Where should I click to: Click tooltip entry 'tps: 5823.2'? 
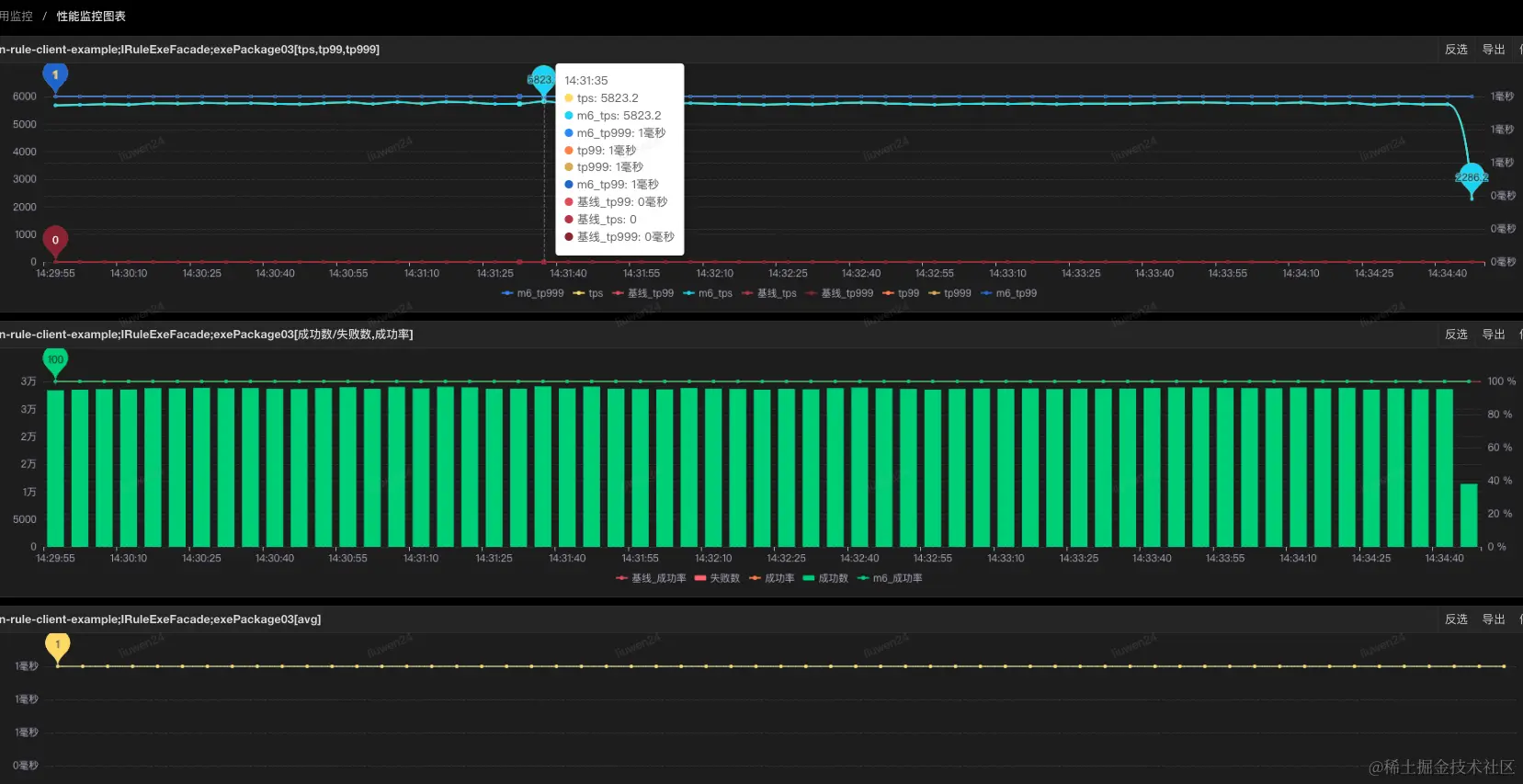(x=601, y=98)
